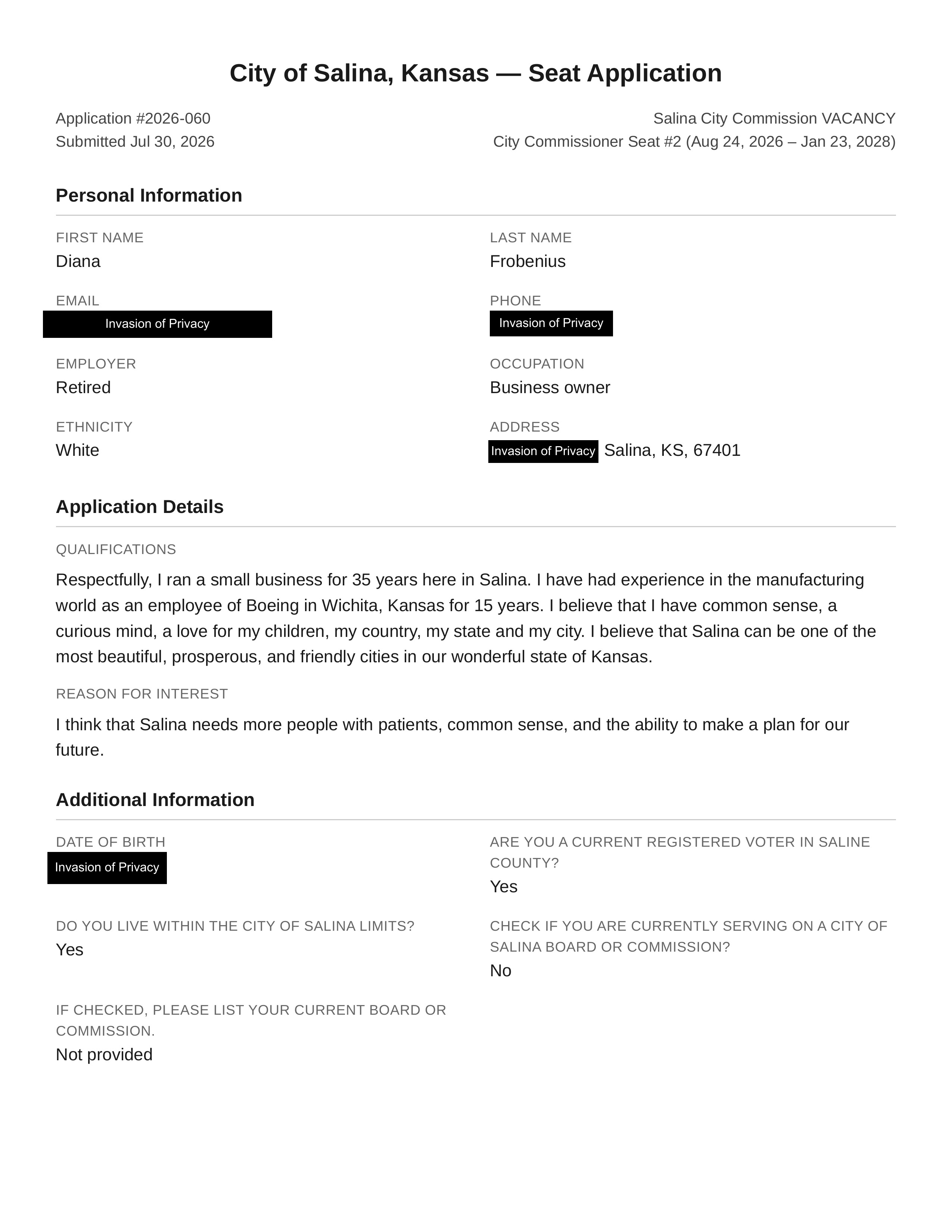Click the Seat Application page title

pyautogui.click(x=475, y=73)
